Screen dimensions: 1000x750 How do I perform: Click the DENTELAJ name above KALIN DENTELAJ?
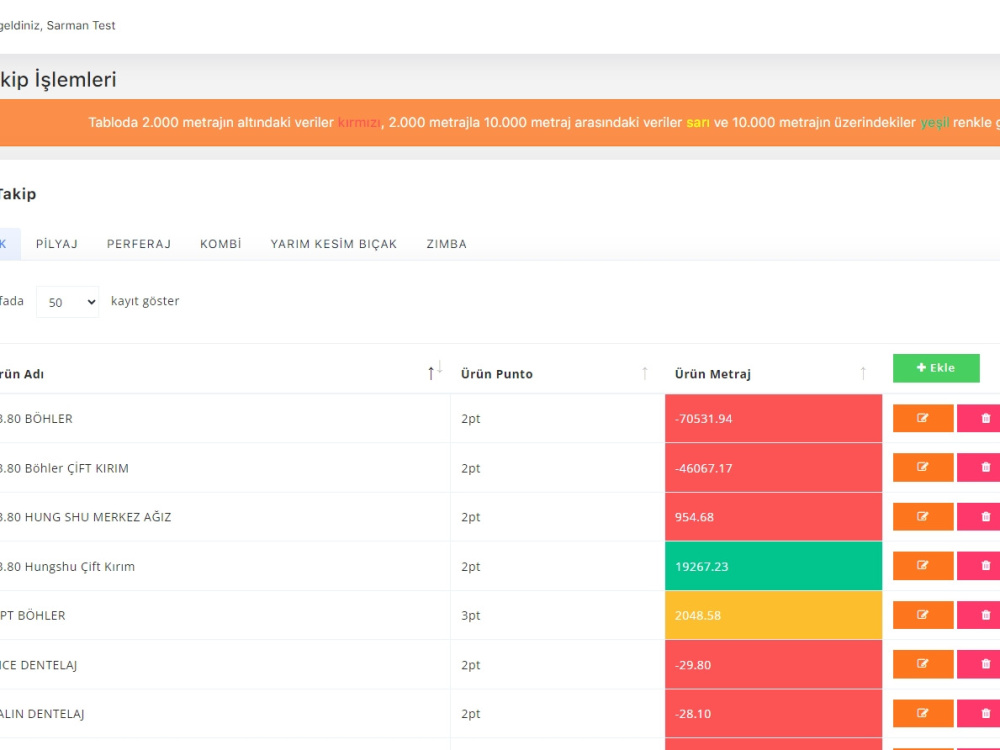[x=38, y=665]
